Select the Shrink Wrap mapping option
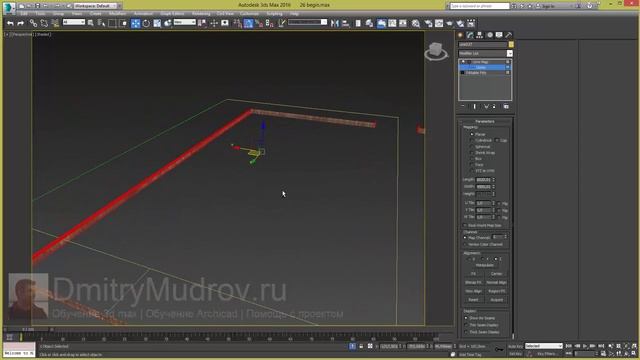640x360 pixels. coord(472,152)
